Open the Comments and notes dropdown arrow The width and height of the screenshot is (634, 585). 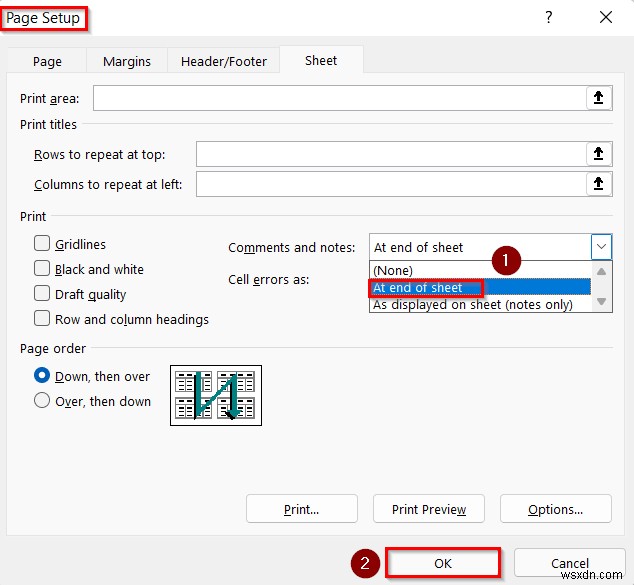601,247
